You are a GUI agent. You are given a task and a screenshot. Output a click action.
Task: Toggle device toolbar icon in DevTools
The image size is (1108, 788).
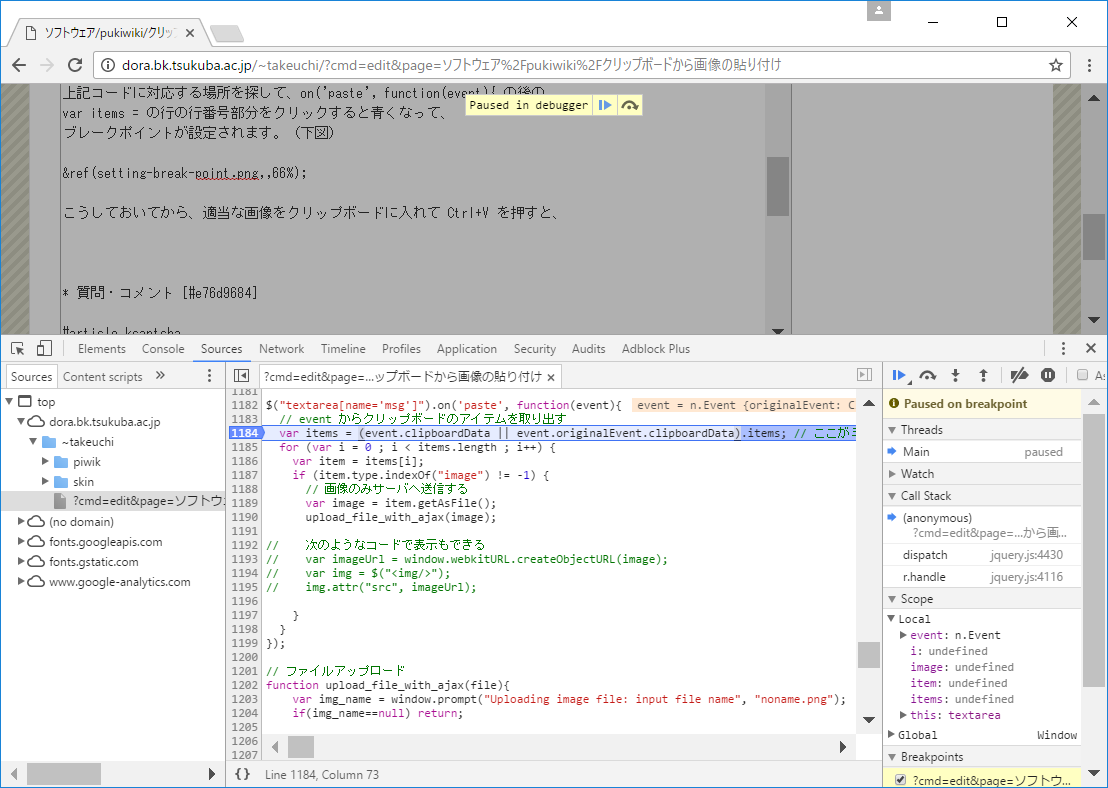click(44, 349)
